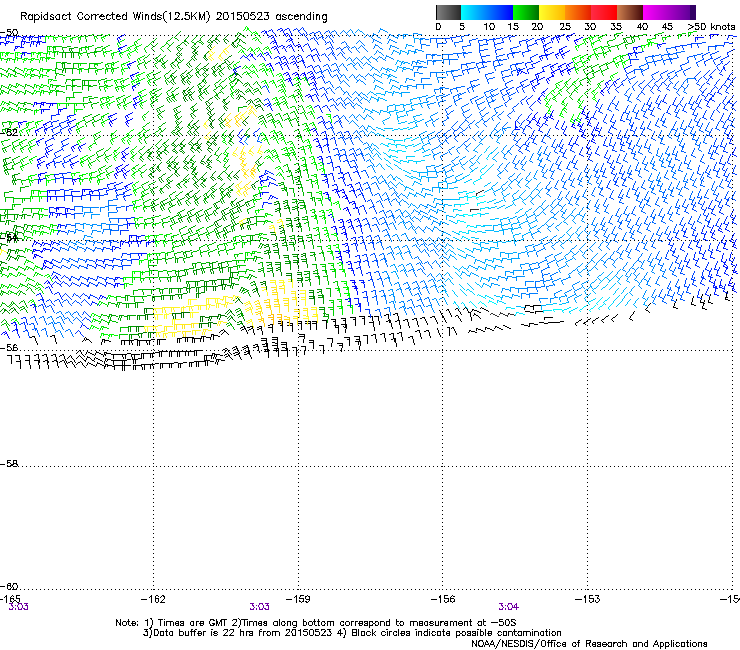Pick the yellow 20–25 knots legend swatch

coord(552,12)
